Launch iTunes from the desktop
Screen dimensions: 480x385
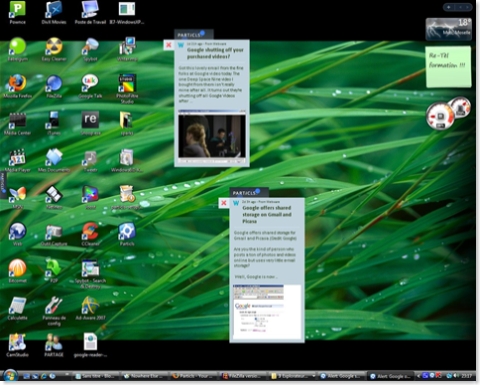54,123
